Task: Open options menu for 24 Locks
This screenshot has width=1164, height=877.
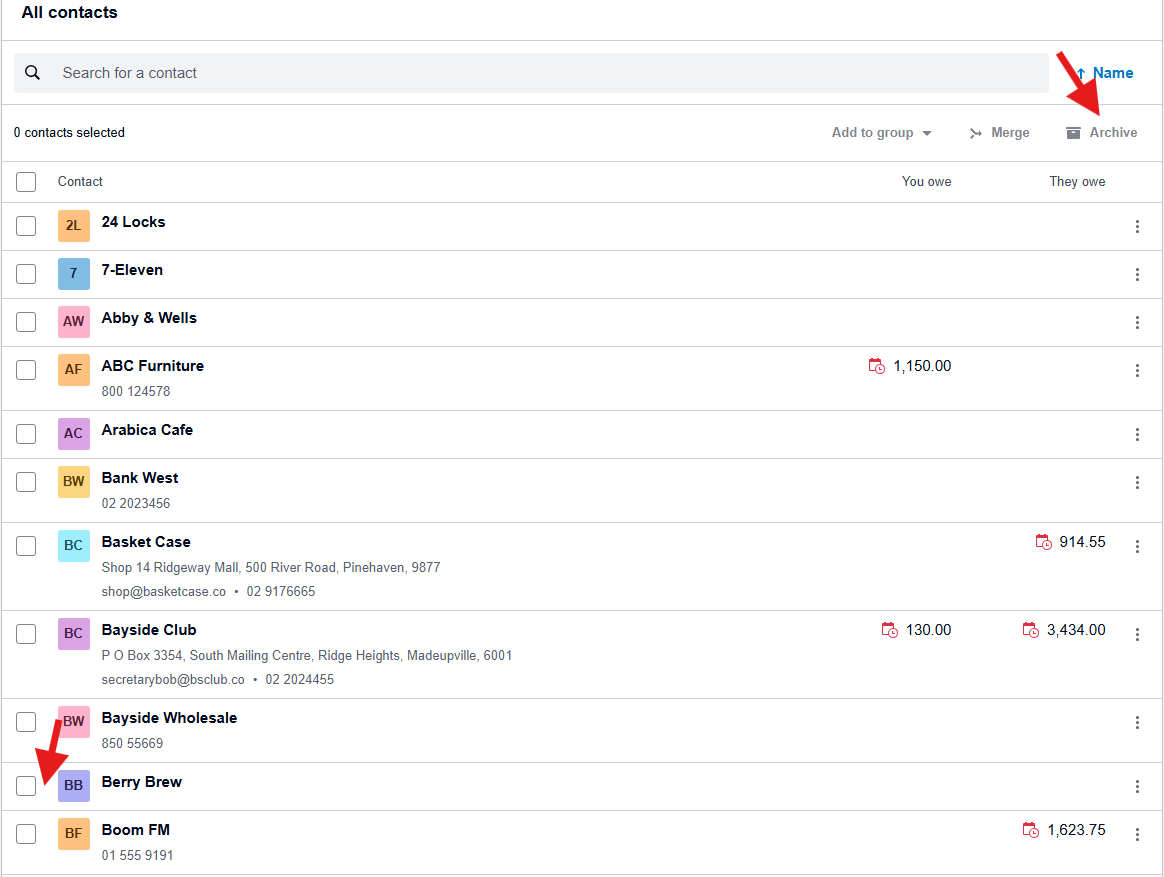Action: [x=1137, y=226]
